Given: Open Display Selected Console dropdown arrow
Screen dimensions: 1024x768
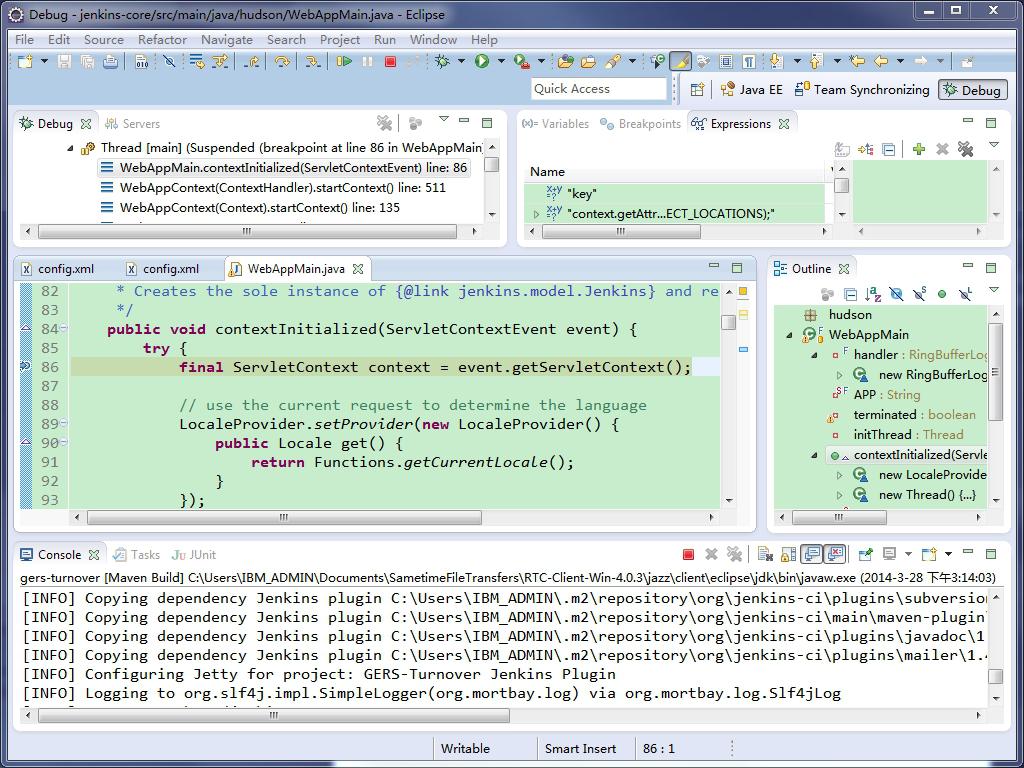Looking at the screenshot, I should point(908,554).
